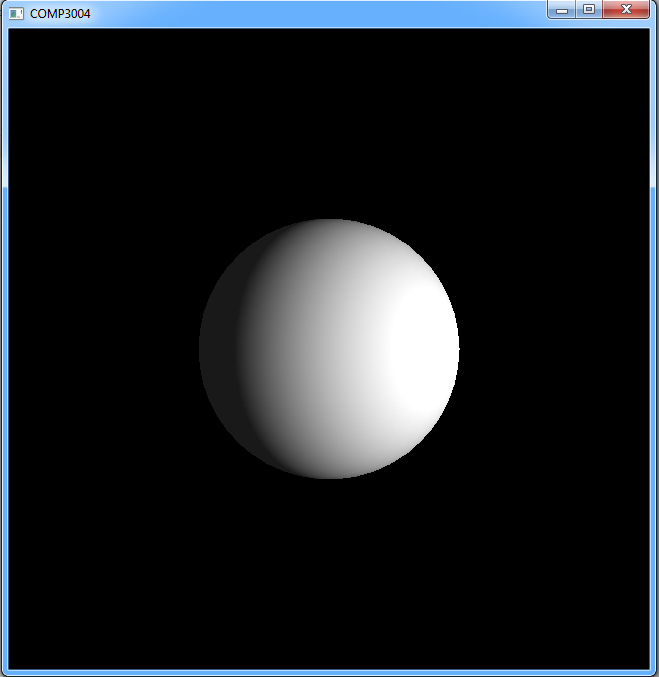Click the top edge of the sphere
This screenshot has height=677, width=659.
[x=329, y=223]
